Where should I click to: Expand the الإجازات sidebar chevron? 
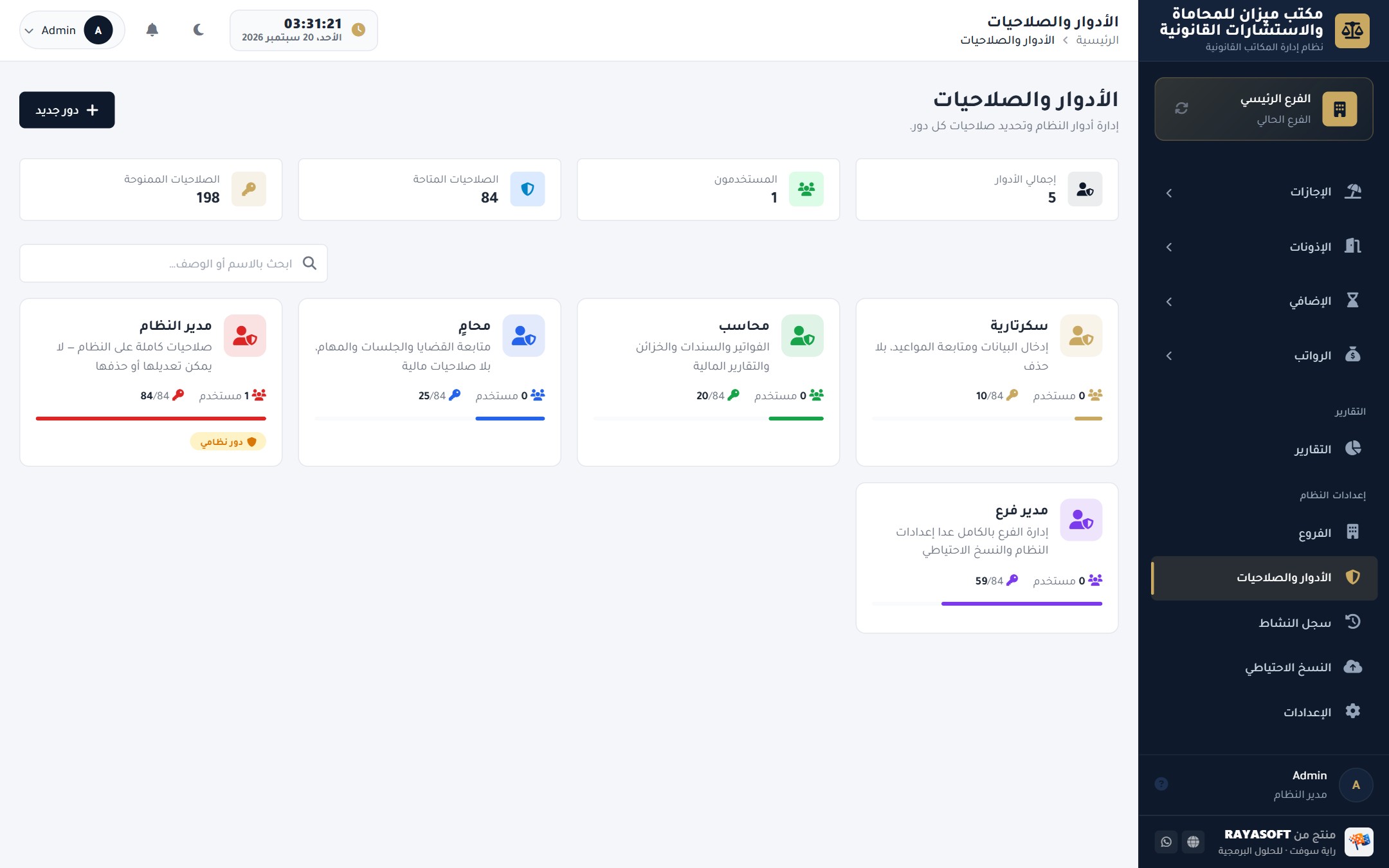point(1169,193)
